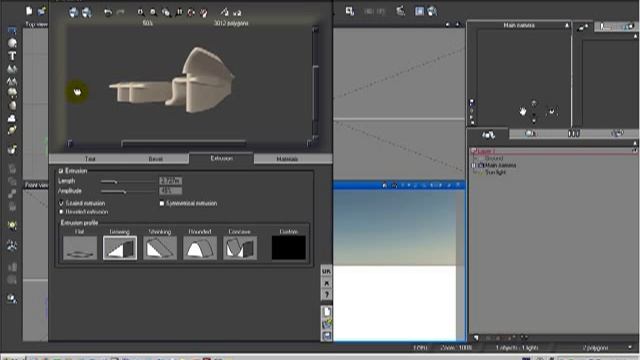This screenshot has height=360, width=640.
Task: Select the terrain mountain tool in left toolbar
Action: 12,69
